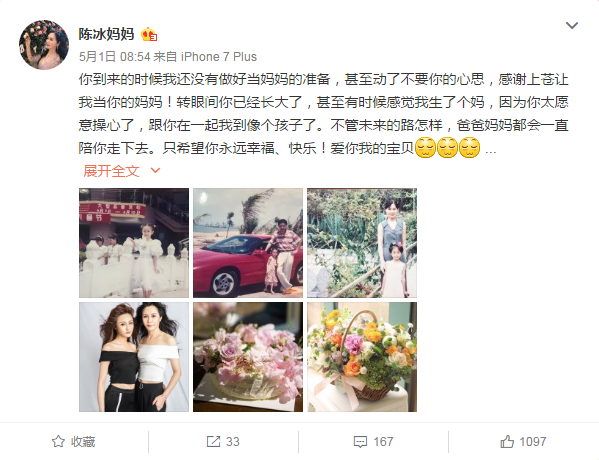Click the gold crown membership badge
Viewport: 599px width, 460px height.
coord(149,34)
